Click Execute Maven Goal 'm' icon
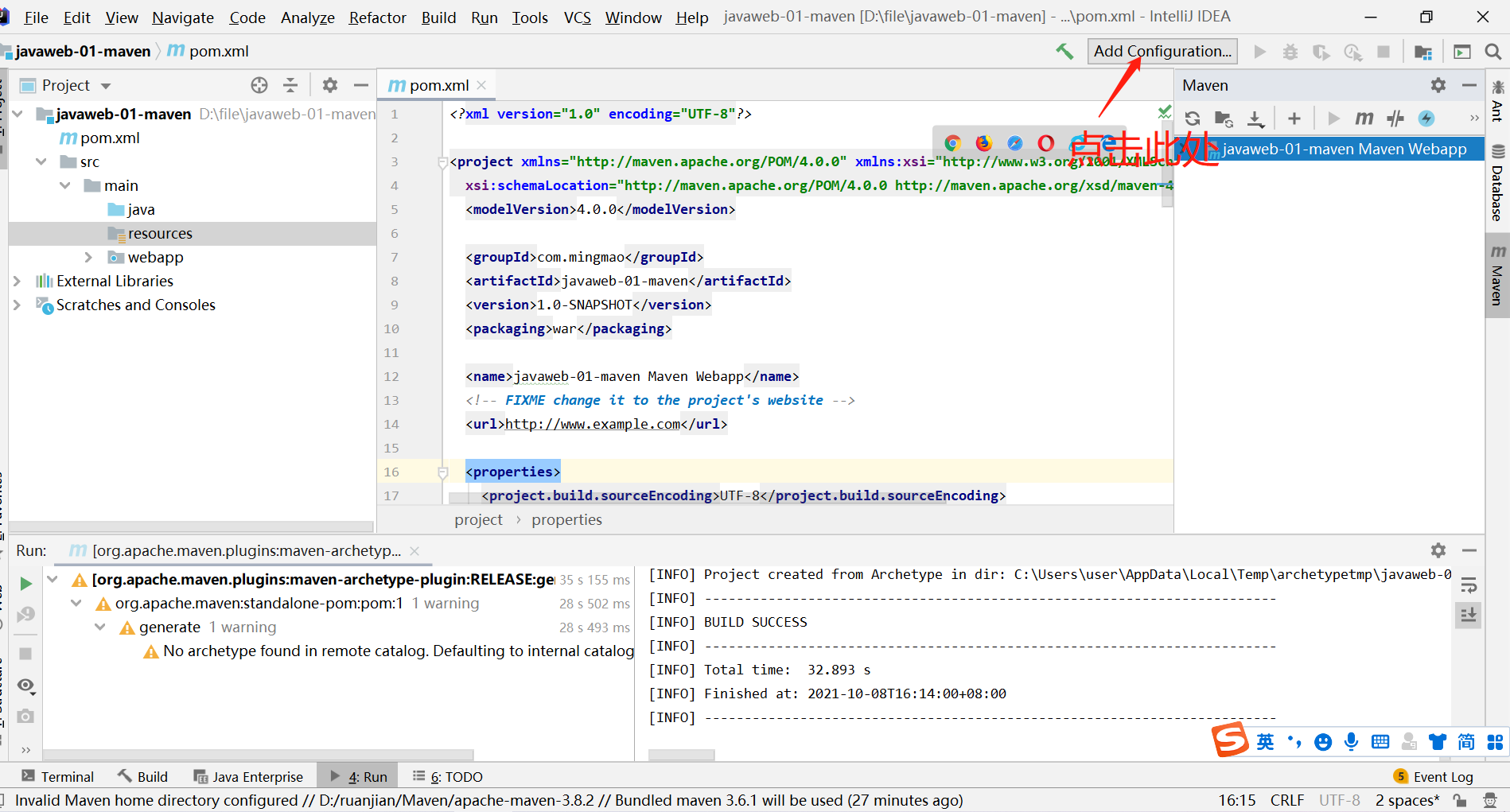The image size is (1510, 812). pyautogui.click(x=1364, y=118)
